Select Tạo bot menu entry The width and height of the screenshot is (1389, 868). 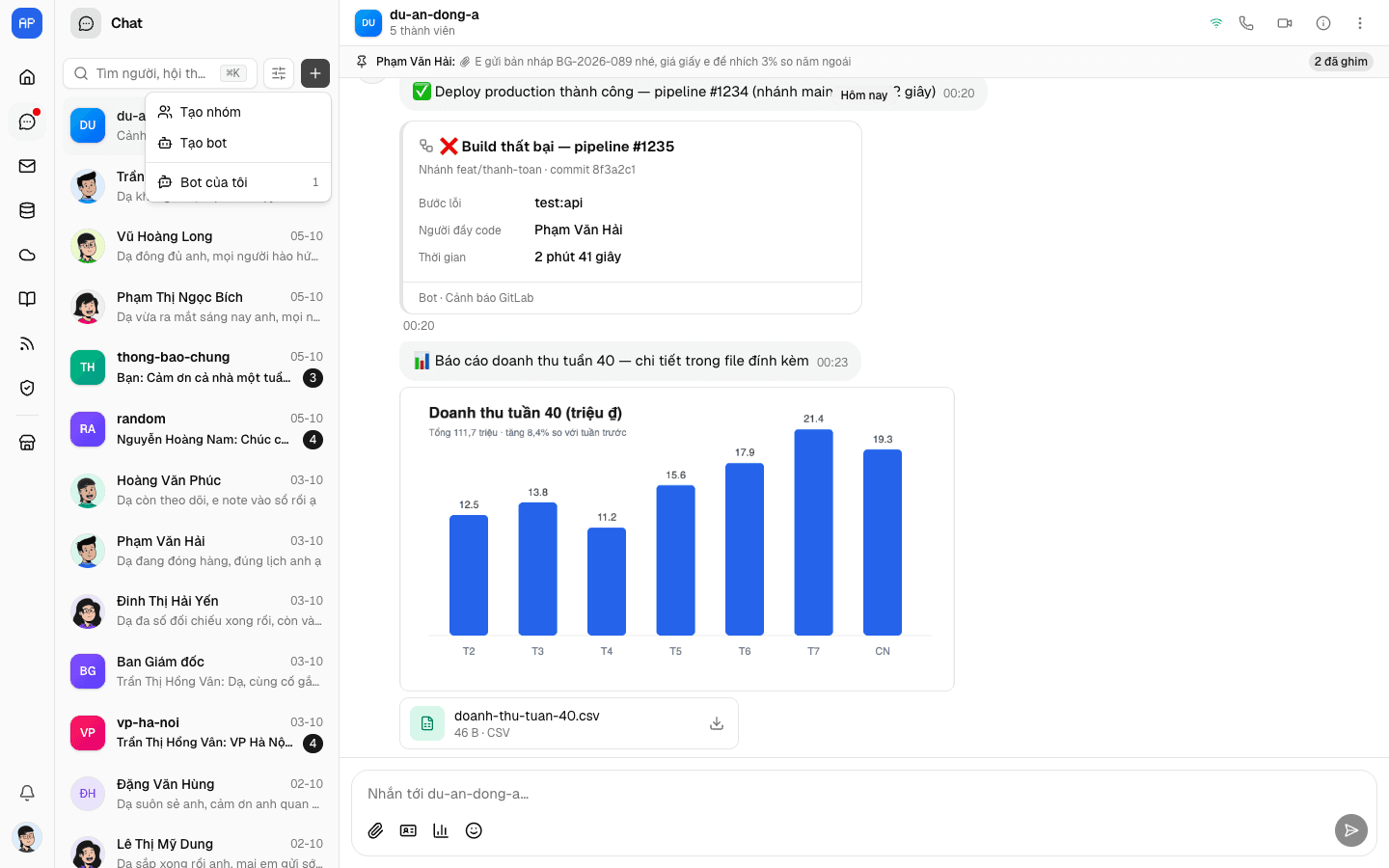(x=238, y=143)
